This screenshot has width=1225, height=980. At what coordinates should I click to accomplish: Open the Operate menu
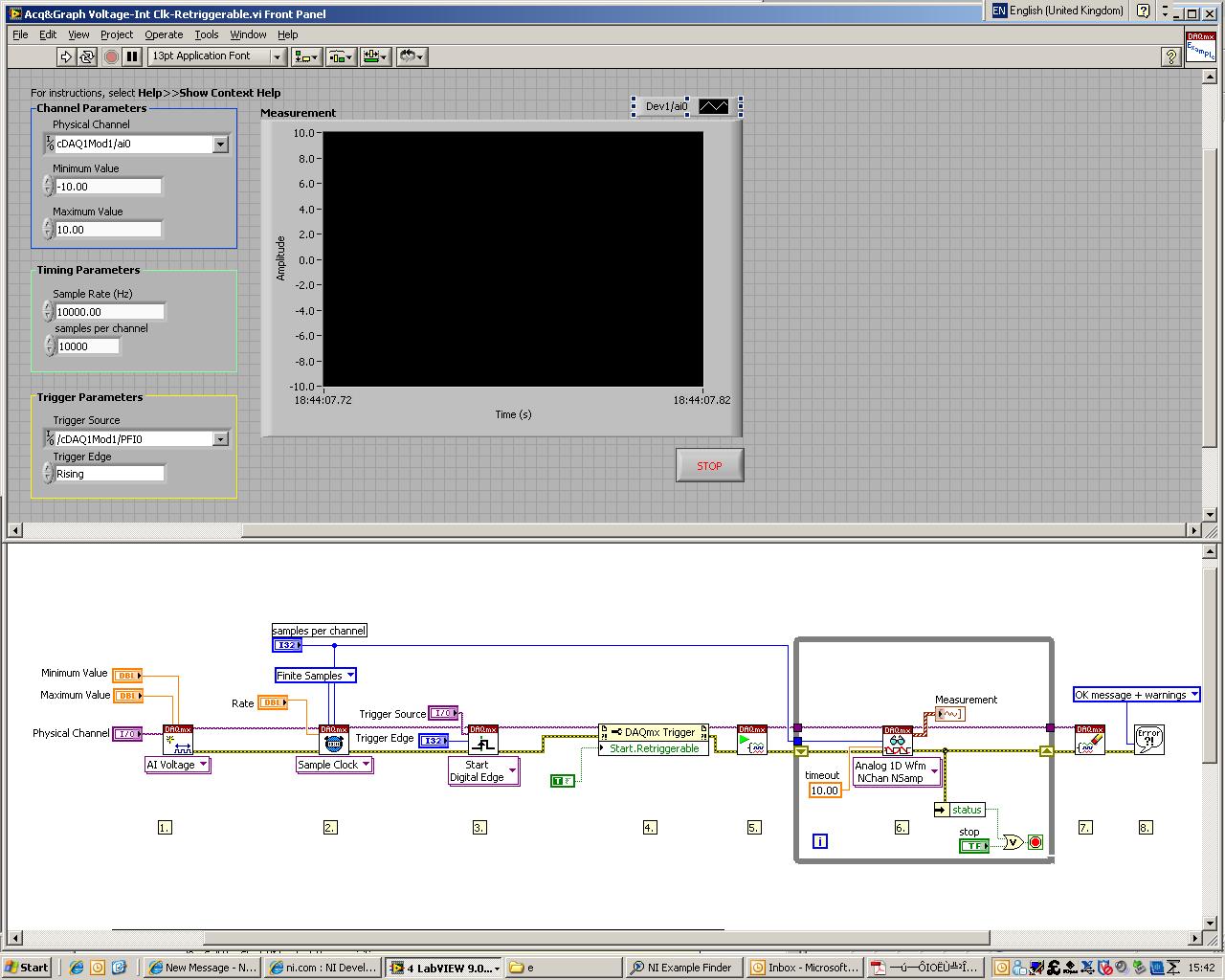coord(164,34)
